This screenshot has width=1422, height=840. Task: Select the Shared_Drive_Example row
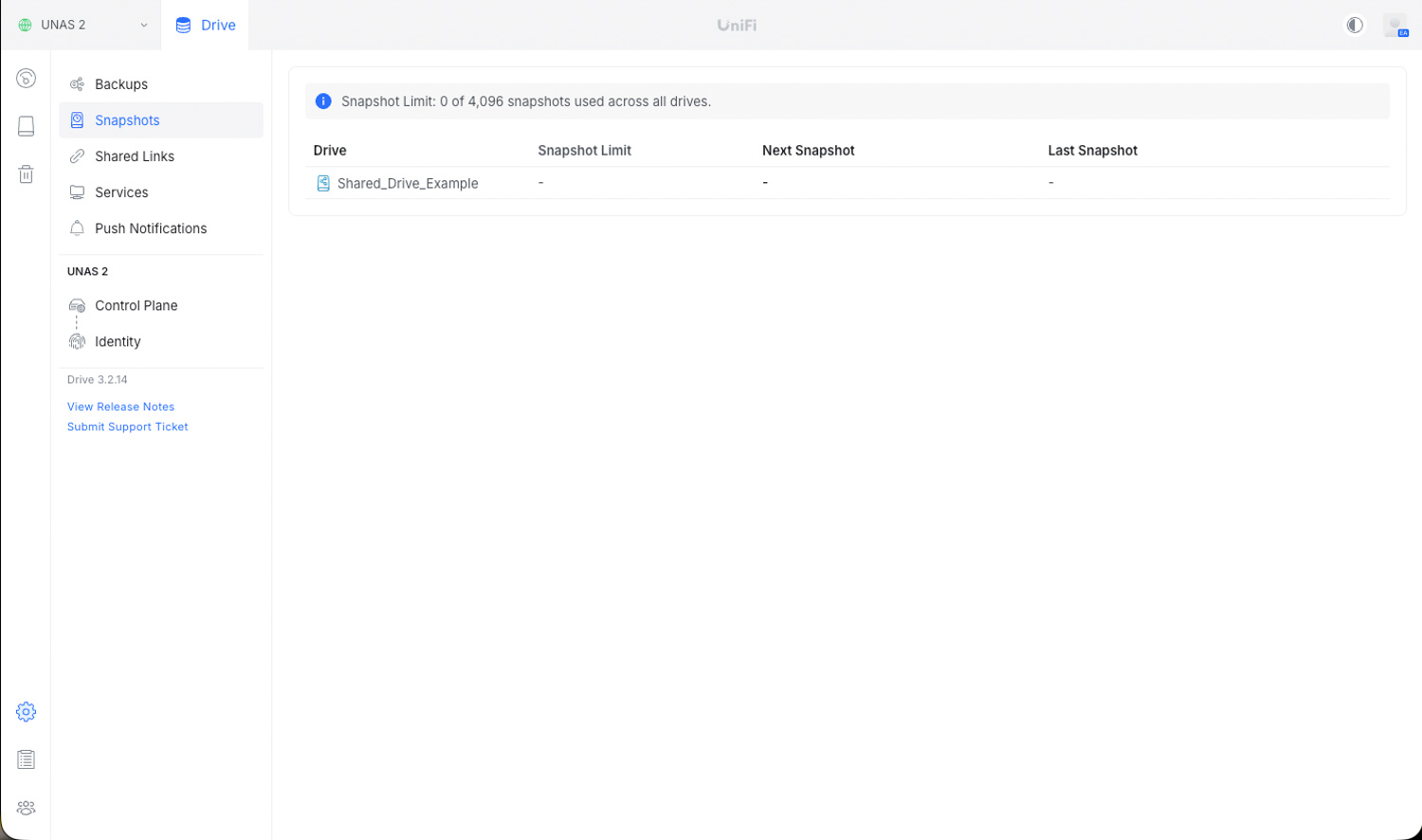click(408, 183)
